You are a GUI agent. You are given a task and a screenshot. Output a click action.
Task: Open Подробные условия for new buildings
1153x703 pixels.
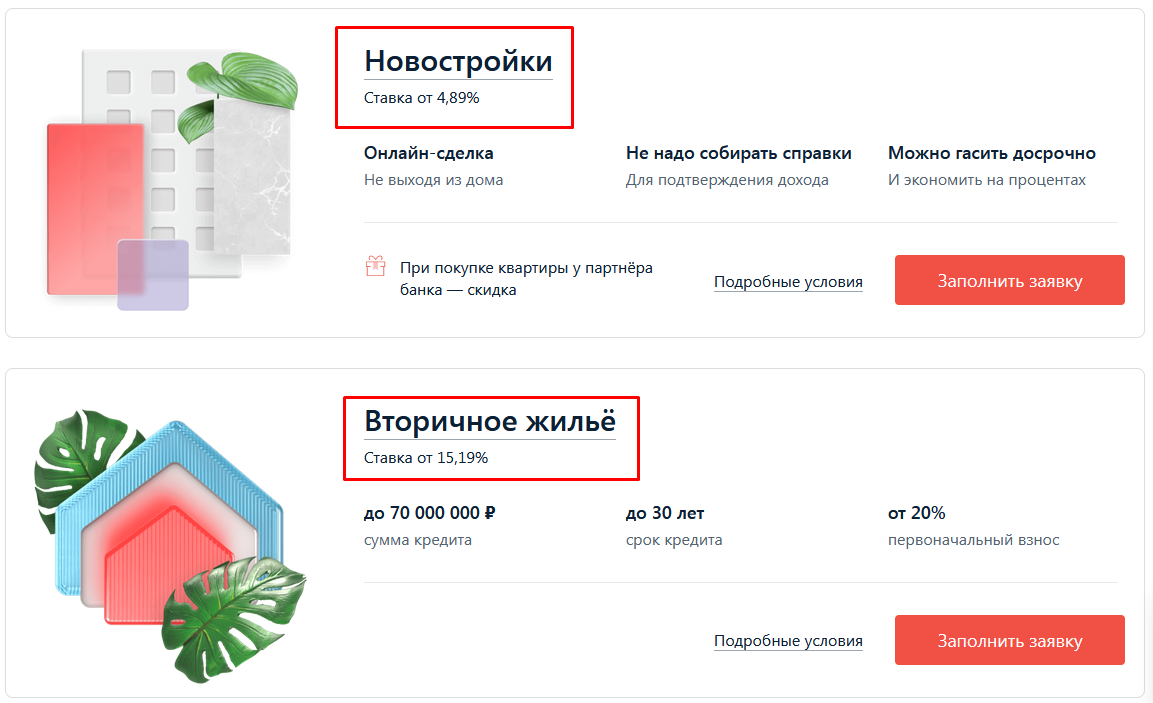point(788,281)
